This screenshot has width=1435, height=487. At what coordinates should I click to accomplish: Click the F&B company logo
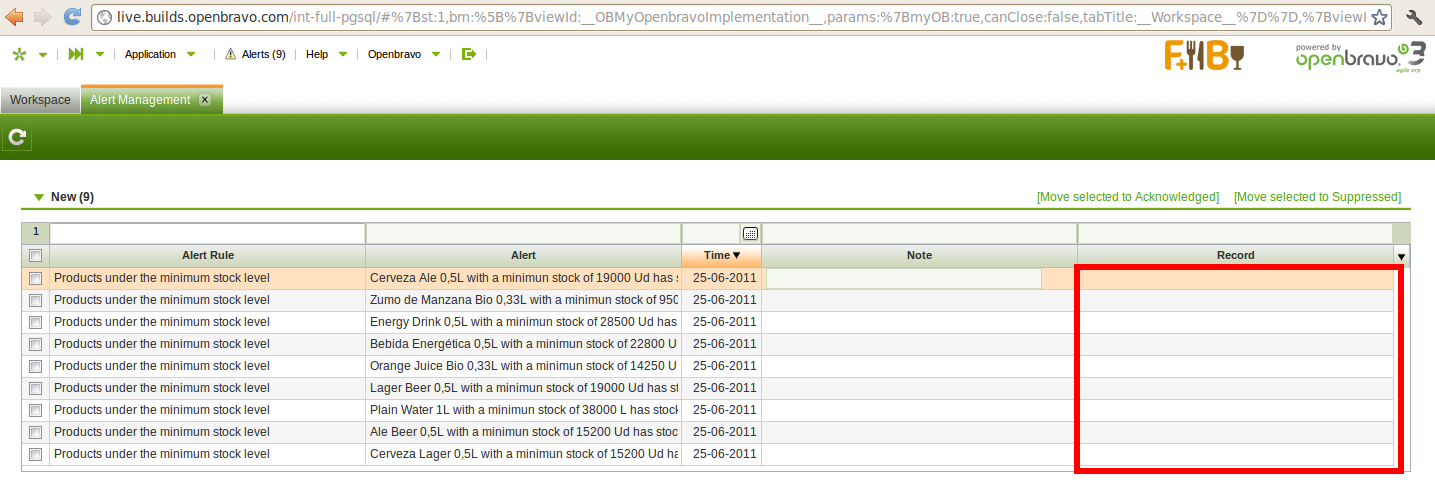[1204, 56]
